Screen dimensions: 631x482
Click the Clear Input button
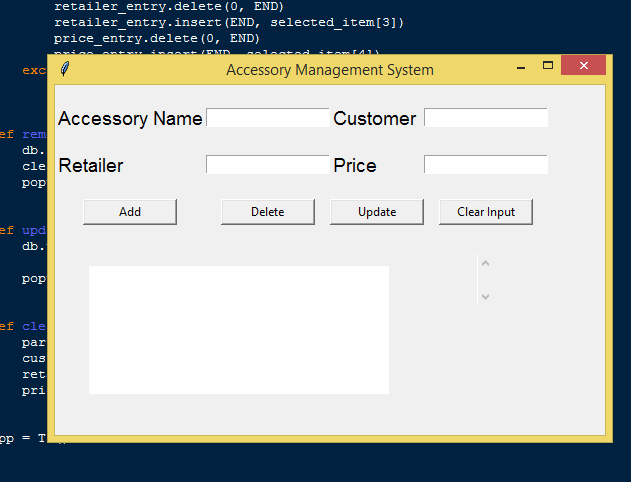coord(486,212)
